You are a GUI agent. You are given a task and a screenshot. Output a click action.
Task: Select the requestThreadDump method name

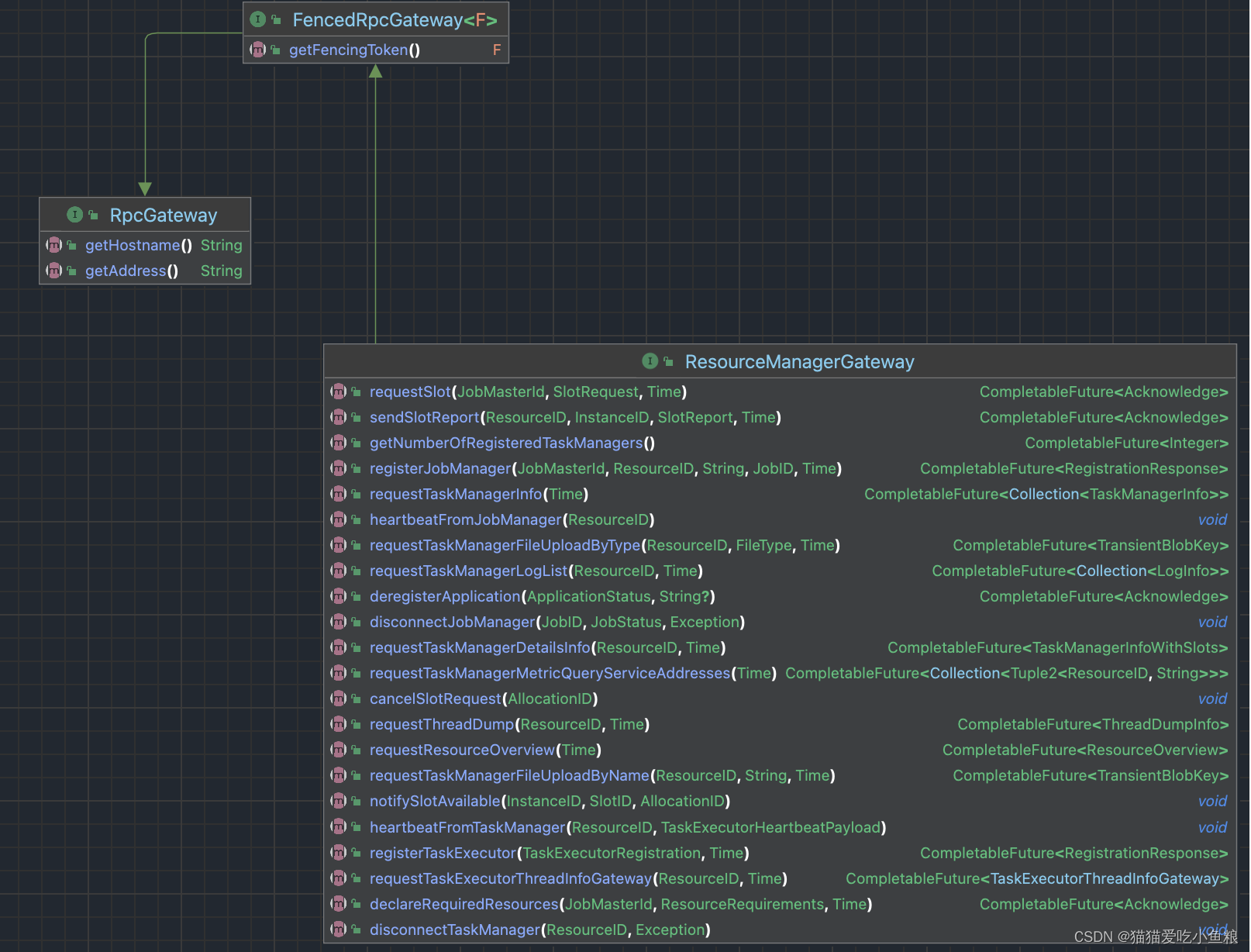click(x=442, y=725)
